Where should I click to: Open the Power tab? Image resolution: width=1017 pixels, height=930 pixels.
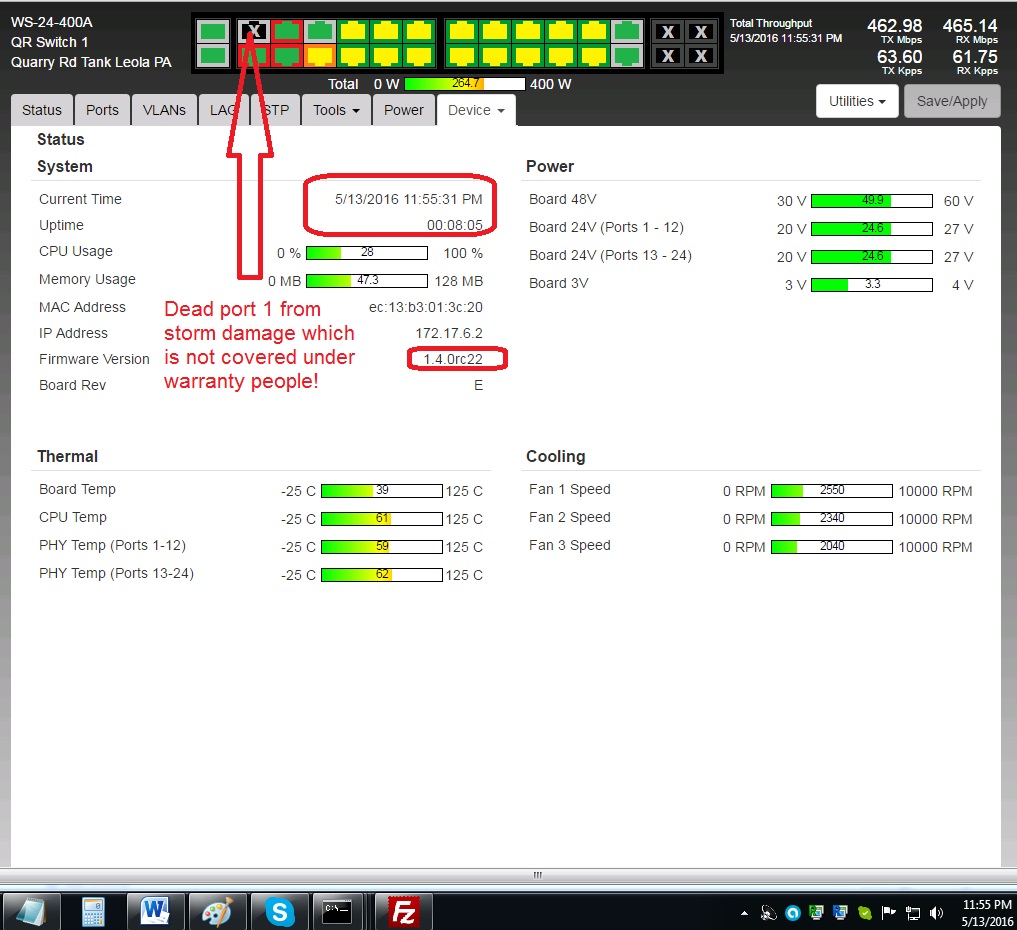pos(404,110)
